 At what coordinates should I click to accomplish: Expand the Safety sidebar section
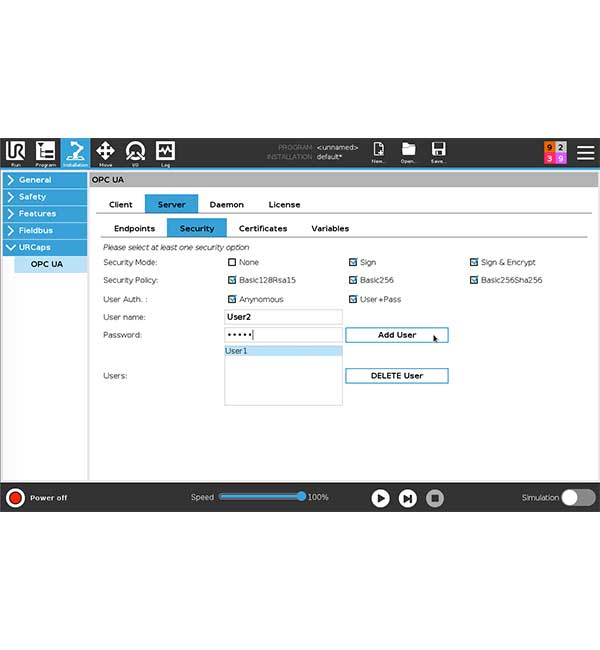pyautogui.click(x=45, y=196)
